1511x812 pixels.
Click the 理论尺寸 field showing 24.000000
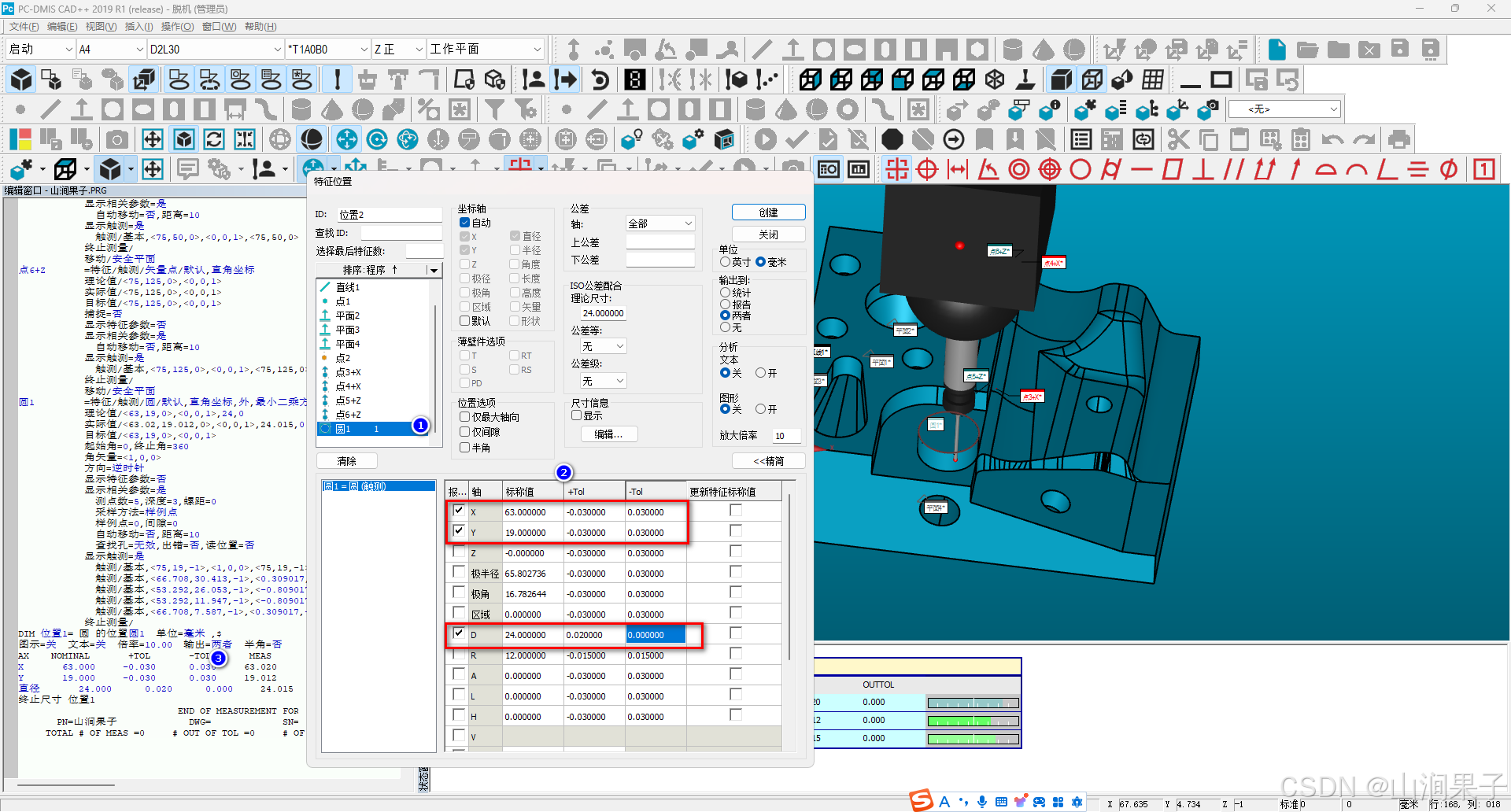(x=603, y=313)
